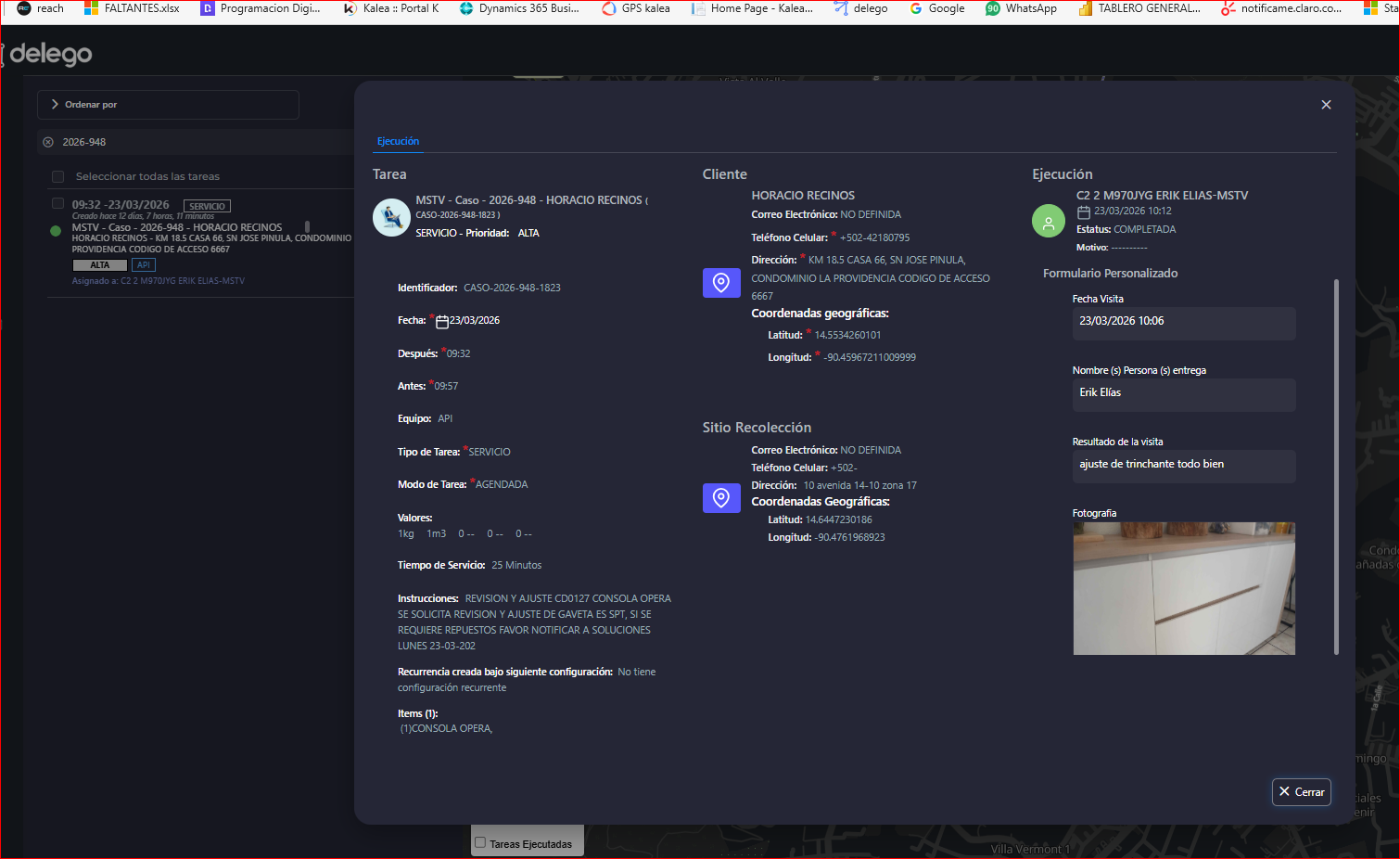The height and width of the screenshot is (859, 1400).
Task: Click the green executor avatar icon
Action: point(1049,221)
